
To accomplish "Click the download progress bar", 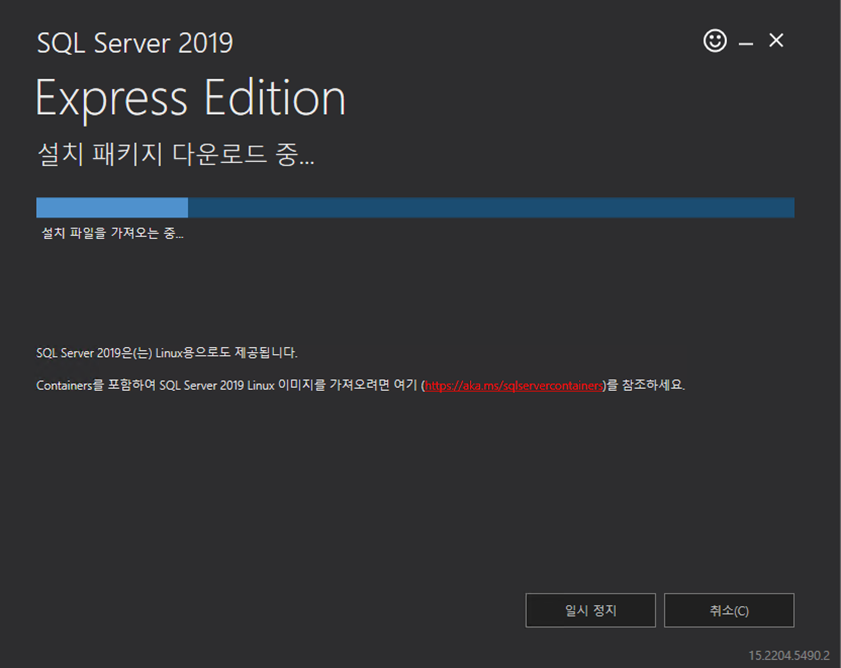I will point(415,208).
